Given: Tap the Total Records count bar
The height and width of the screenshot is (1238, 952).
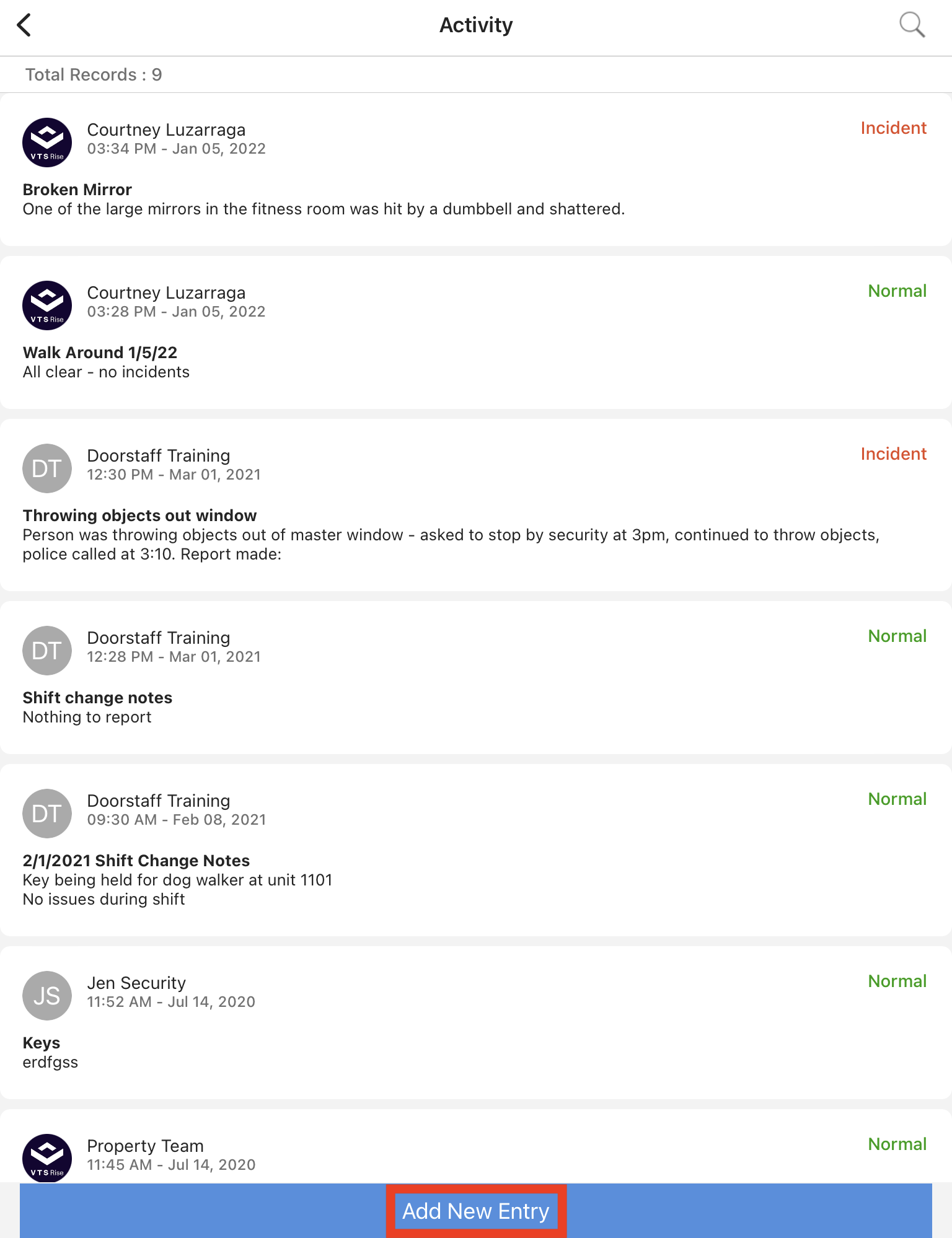Looking at the screenshot, I should pos(93,75).
